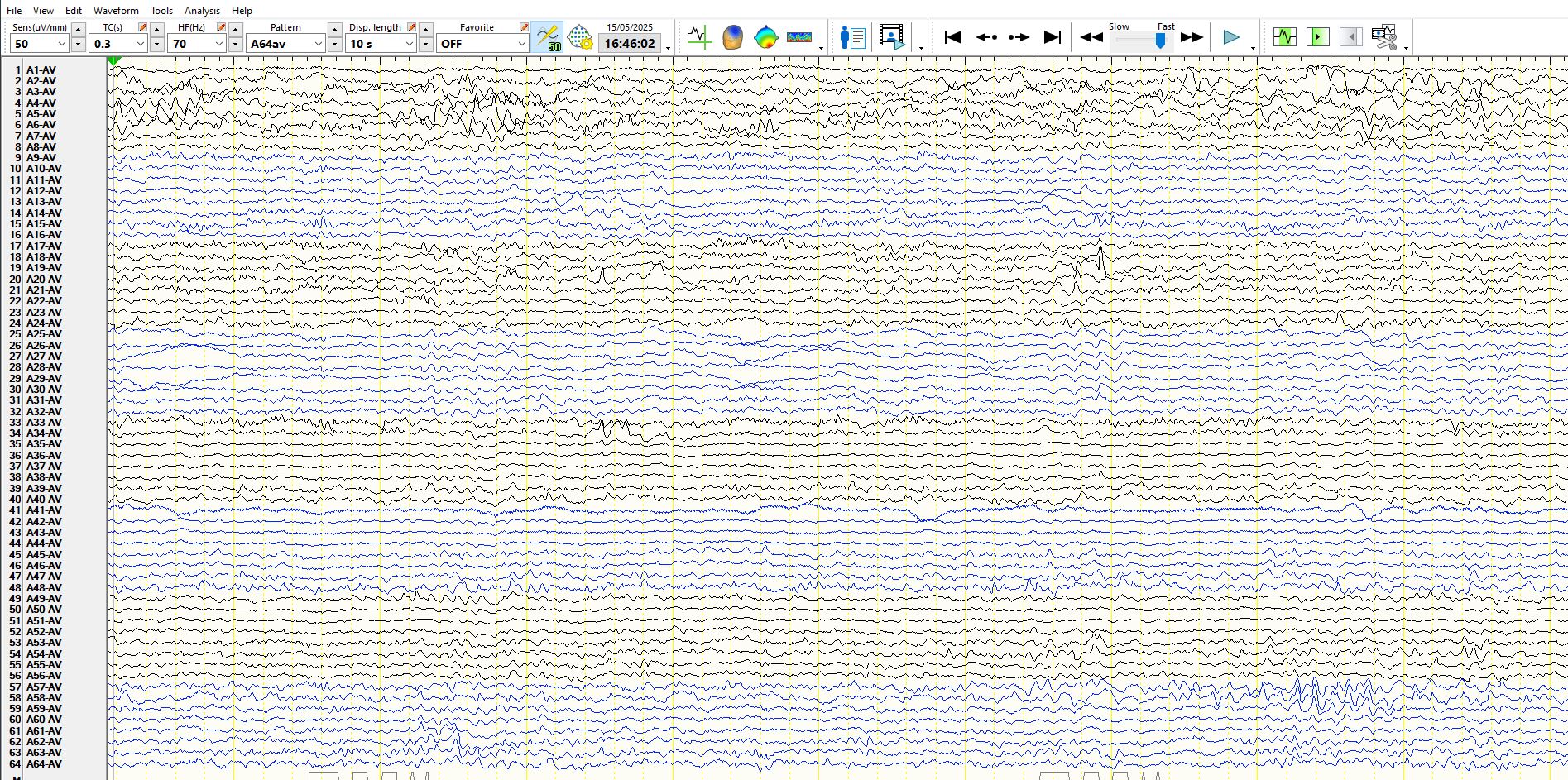Screen dimensions: 1568x780
Task: Expand the Disp. length dropdown
Action: [408, 44]
